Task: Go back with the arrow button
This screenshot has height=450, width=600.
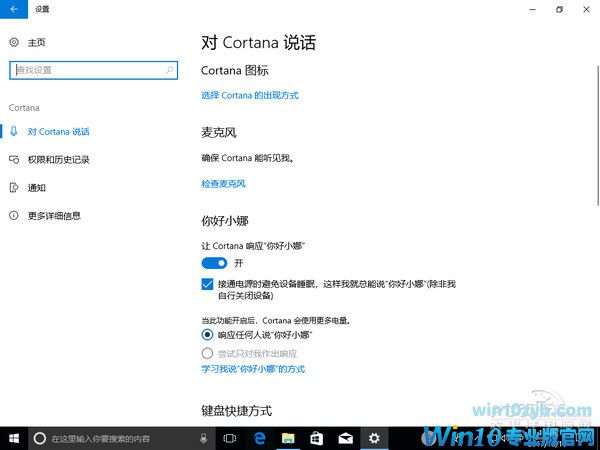Action: point(14,9)
